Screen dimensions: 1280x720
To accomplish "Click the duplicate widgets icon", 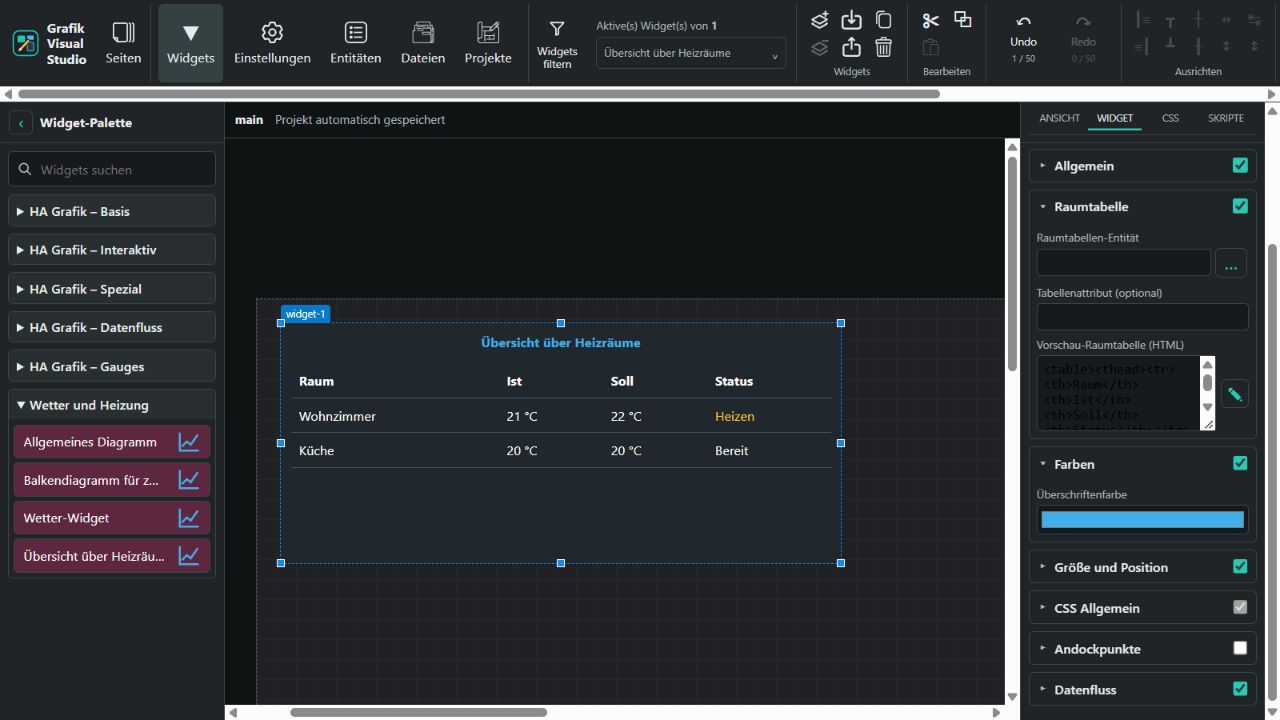I will 883,20.
